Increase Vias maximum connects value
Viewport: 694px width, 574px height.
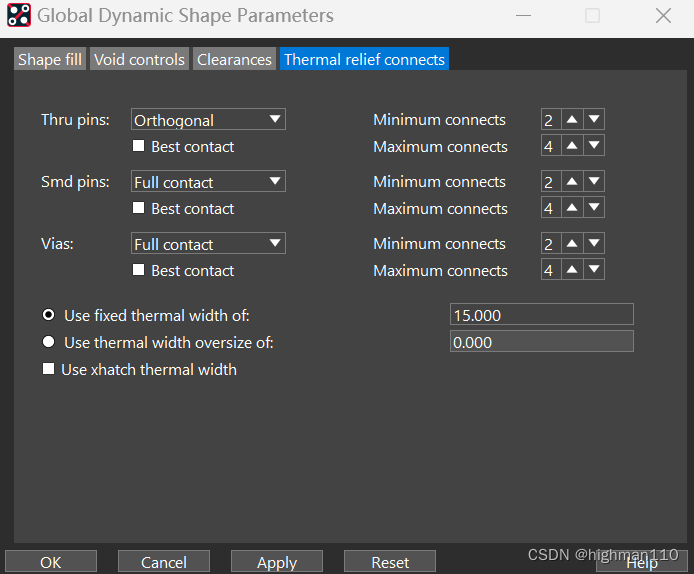[x=572, y=271]
